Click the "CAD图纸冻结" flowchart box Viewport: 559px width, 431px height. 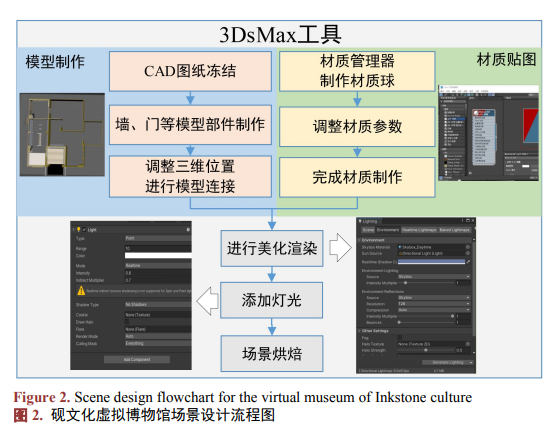pyautogui.click(x=190, y=71)
